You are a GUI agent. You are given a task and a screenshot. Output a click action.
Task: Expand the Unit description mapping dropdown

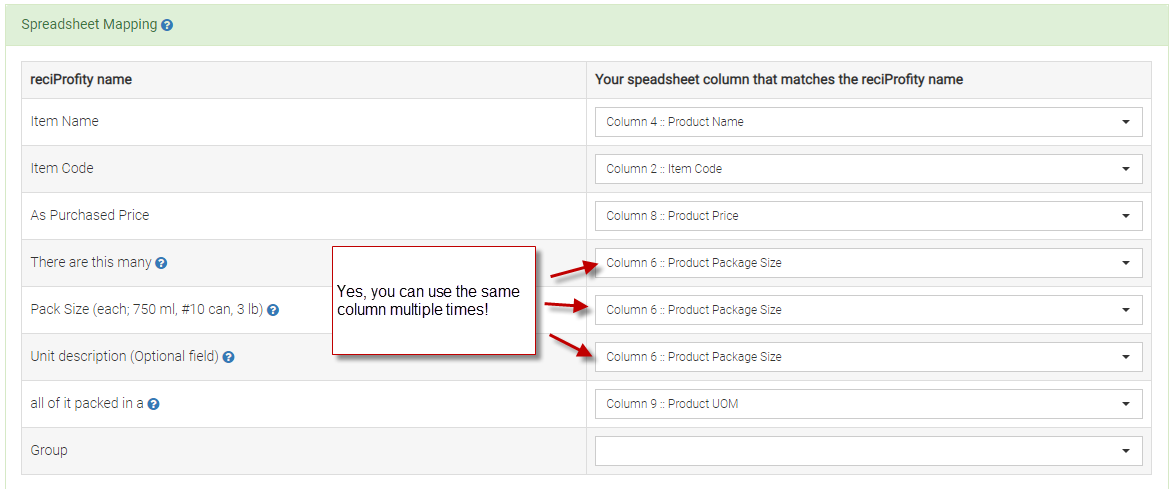(x=868, y=357)
